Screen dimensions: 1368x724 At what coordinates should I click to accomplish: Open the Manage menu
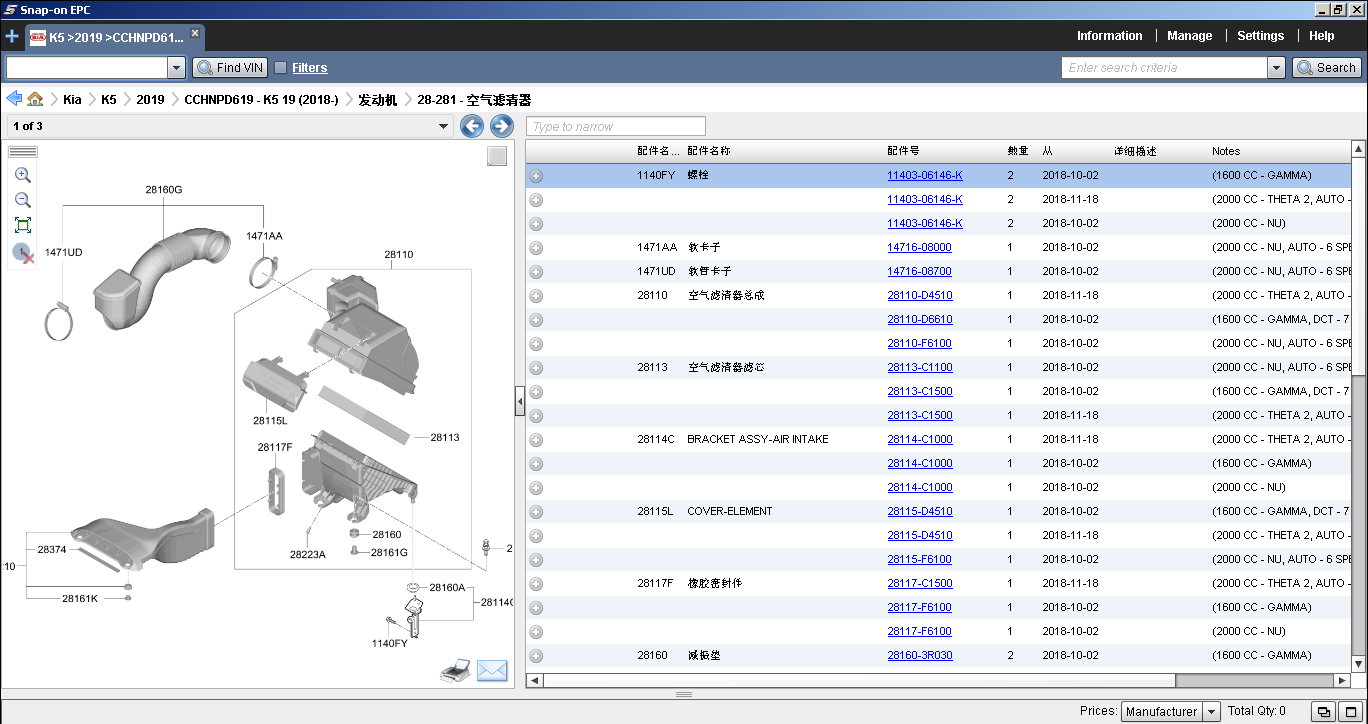coord(1190,36)
